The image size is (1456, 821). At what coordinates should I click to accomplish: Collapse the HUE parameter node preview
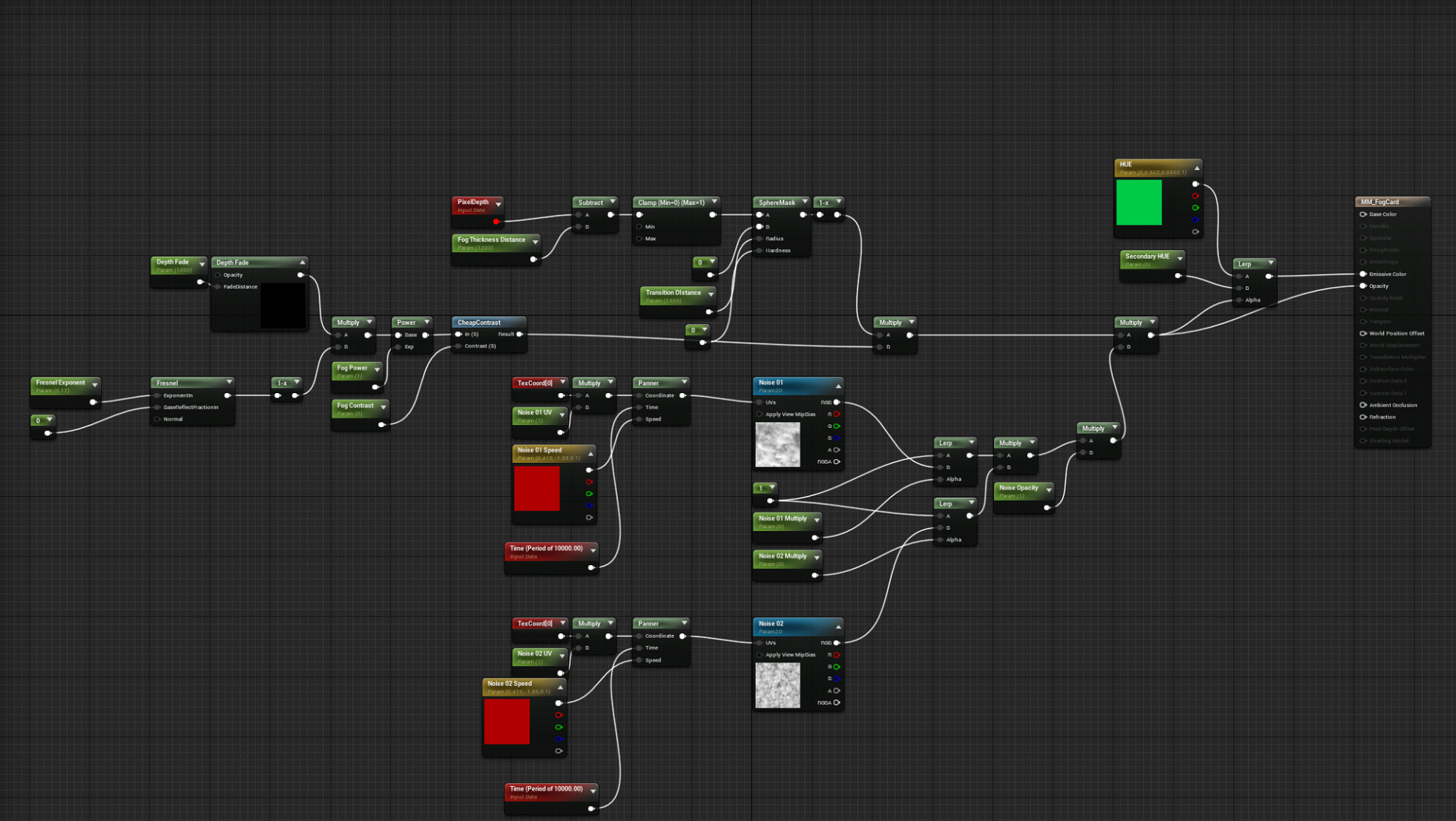click(1196, 168)
